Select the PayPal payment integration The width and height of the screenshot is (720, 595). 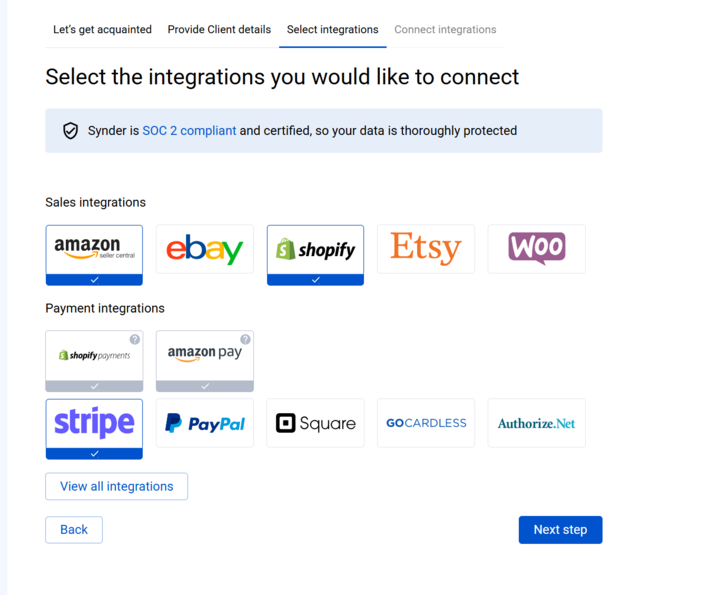click(205, 423)
